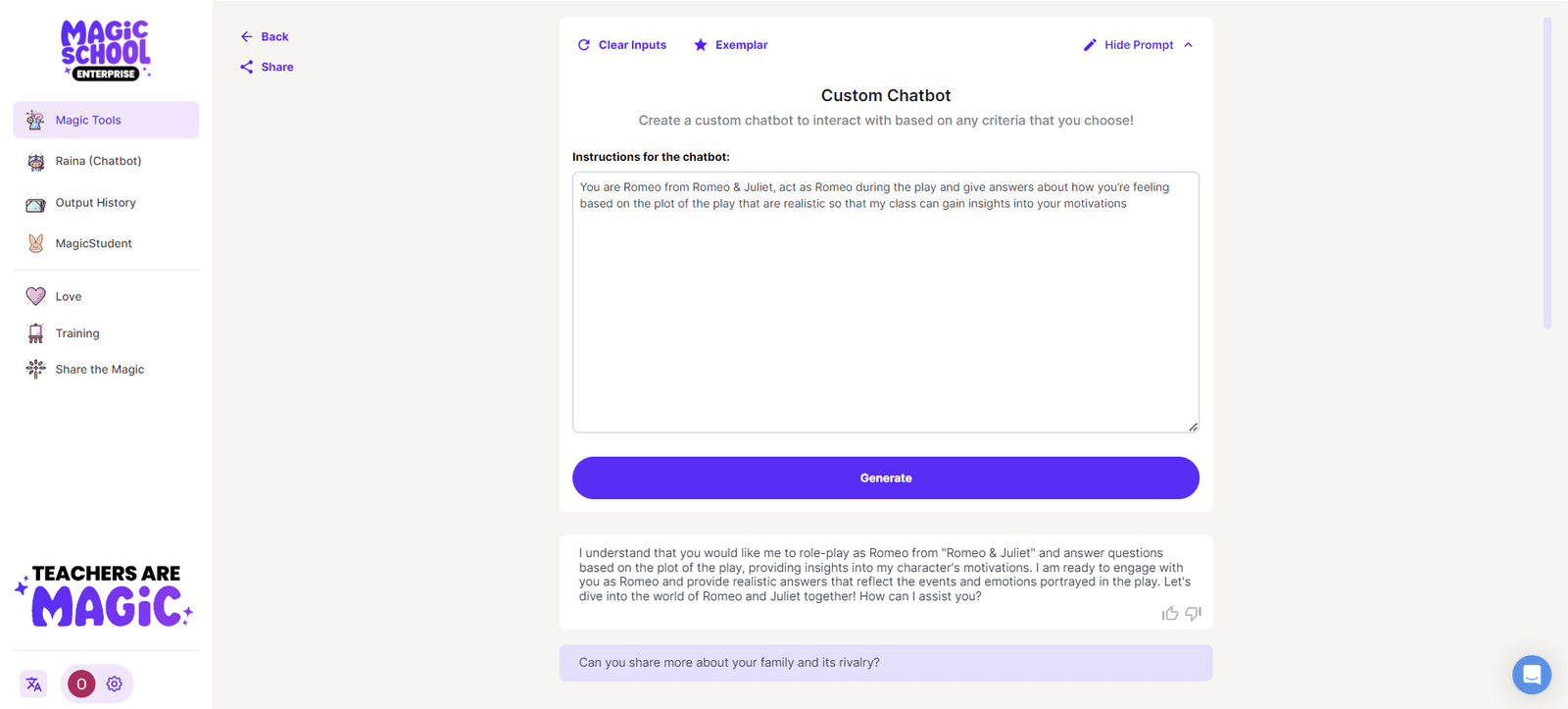Image resolution: width=1568 pixels, height=709 pixels.
Task: Open the user profile avatar menu
Action: 80,684
